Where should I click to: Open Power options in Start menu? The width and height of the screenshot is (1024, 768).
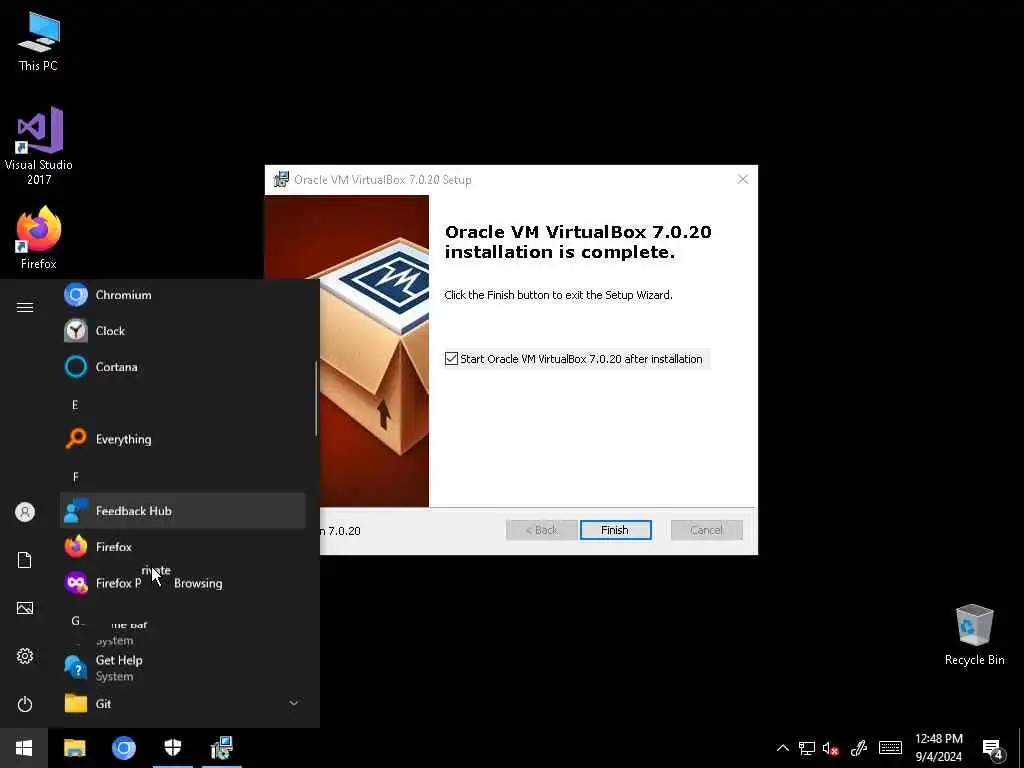[x=25, y=704]
